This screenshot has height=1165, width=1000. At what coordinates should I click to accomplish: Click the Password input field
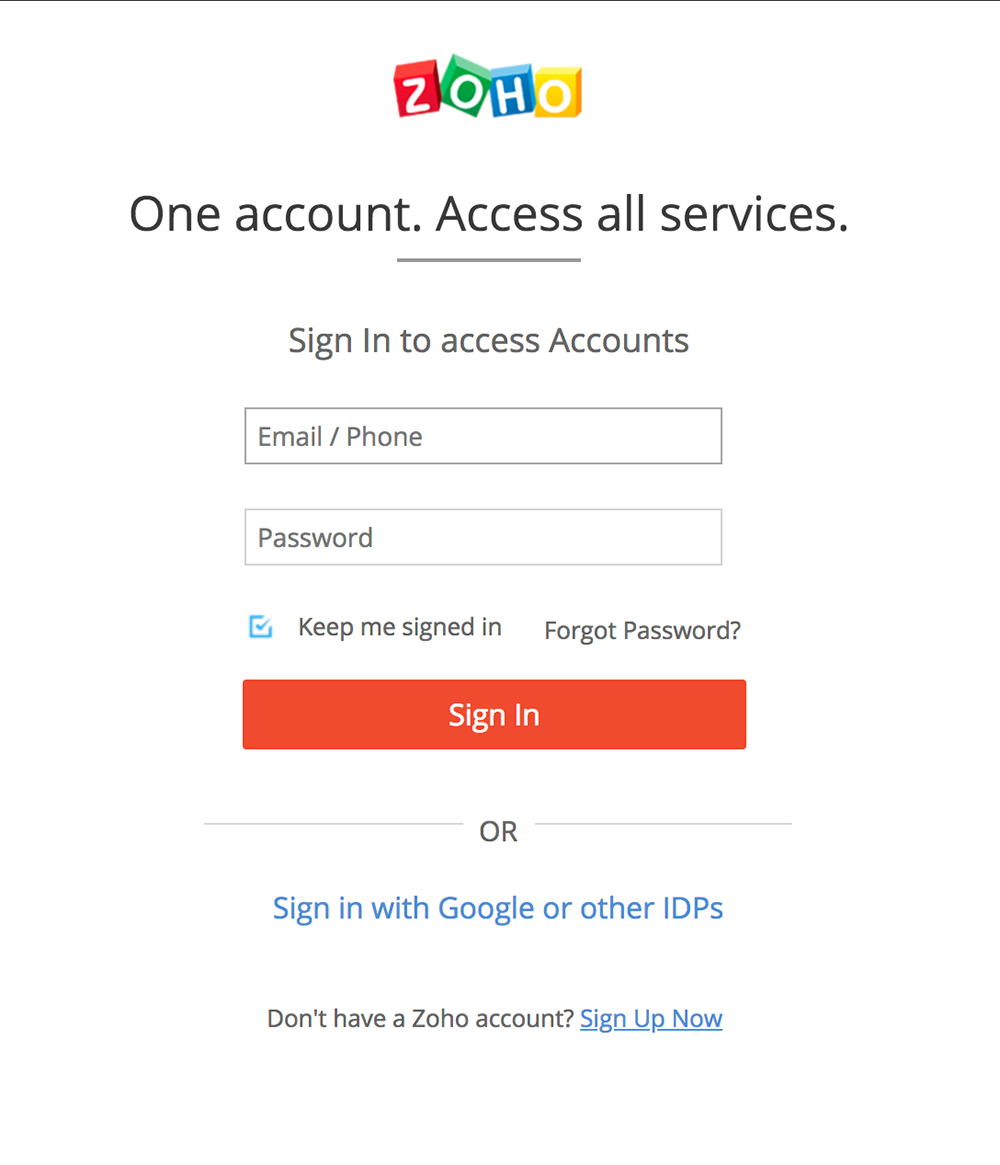483,537
